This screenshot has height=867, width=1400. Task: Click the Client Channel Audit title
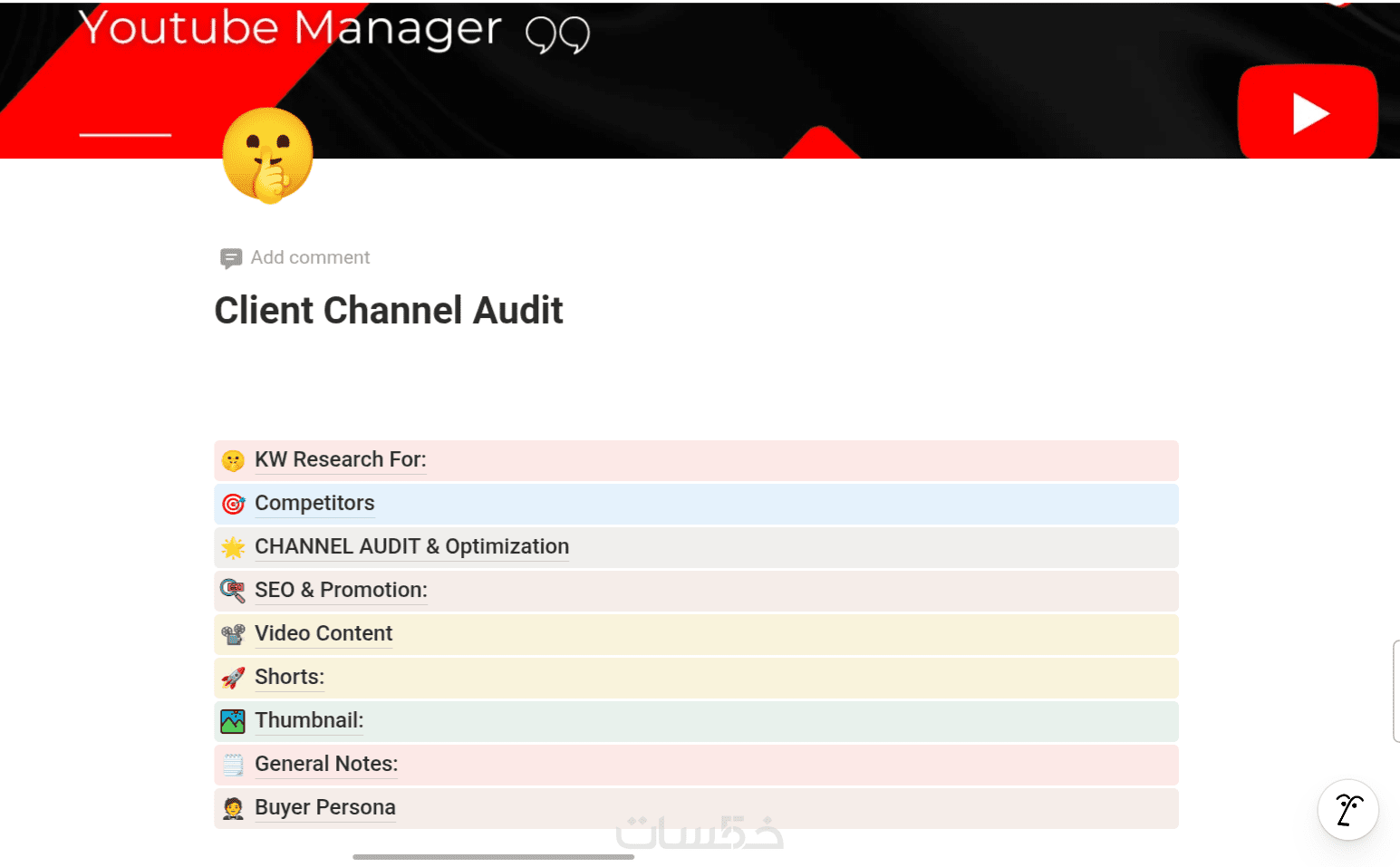point(389,311)
